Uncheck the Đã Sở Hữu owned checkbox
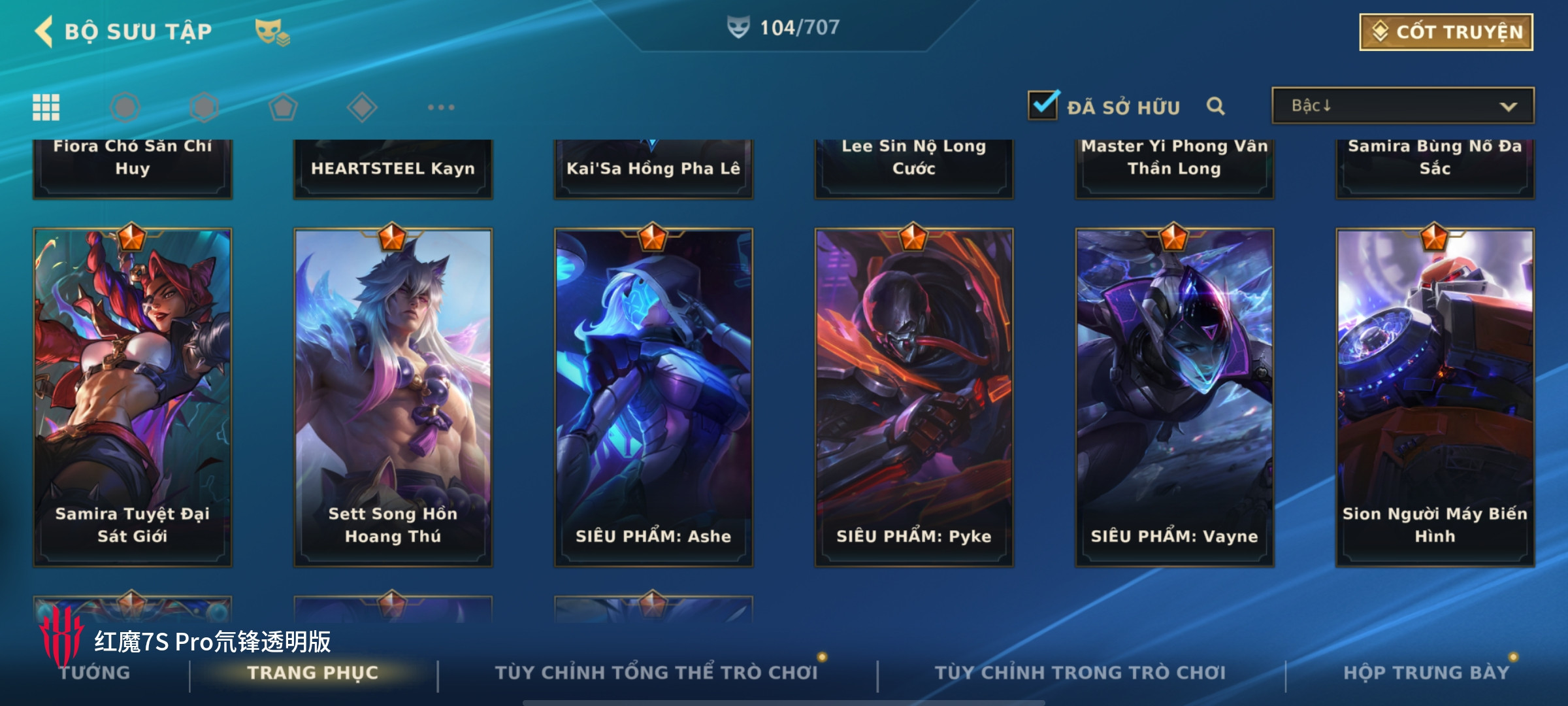The height and width of the screenshot is (706, 1568). click(1043, 105)
